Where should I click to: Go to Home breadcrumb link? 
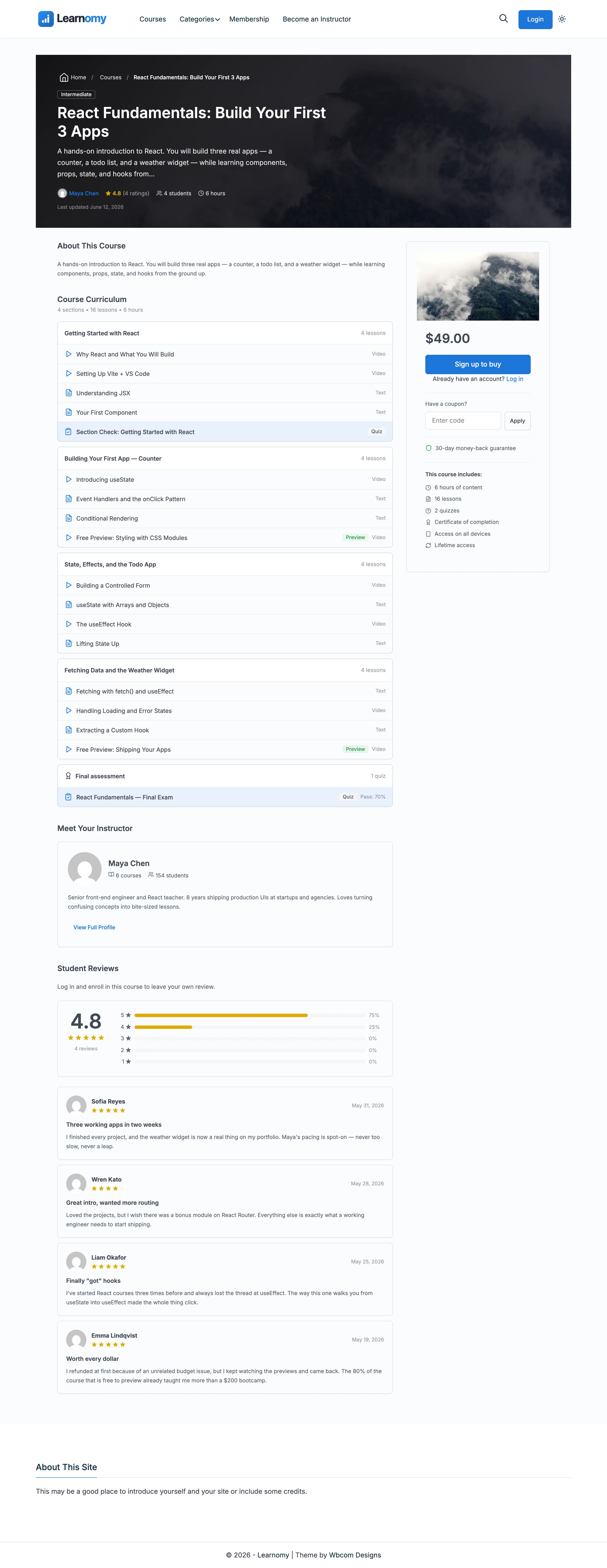(78, 77)
